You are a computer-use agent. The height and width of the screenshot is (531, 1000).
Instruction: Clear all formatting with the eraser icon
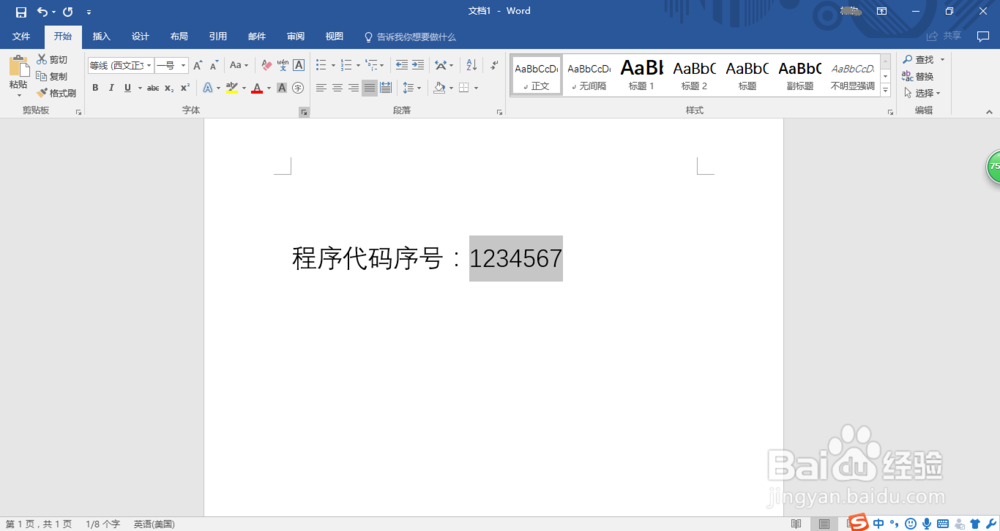(267, 65)
